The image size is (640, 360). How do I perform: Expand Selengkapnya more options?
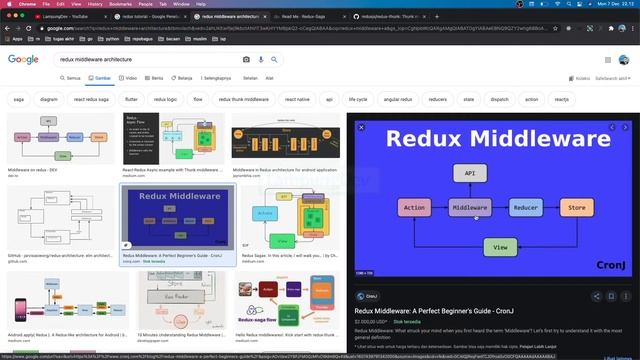[216, 78]
